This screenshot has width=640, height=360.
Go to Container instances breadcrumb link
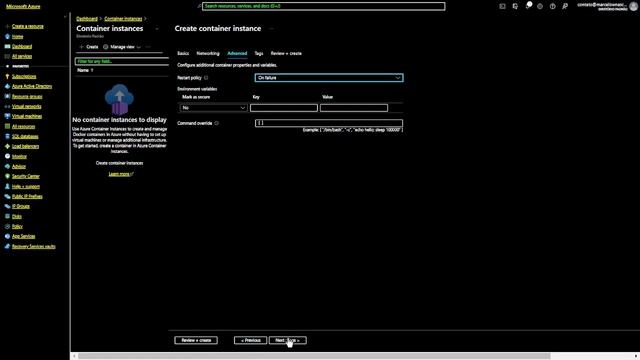point(123,19)
